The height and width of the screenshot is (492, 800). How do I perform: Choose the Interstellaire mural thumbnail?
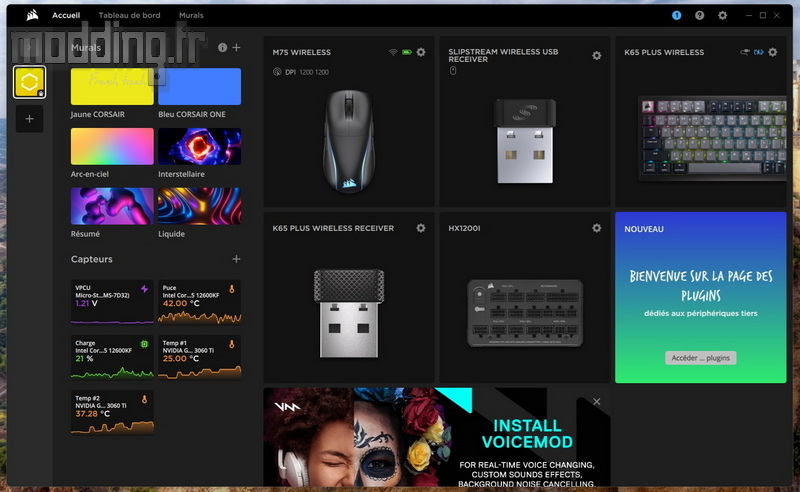point(199,146)
